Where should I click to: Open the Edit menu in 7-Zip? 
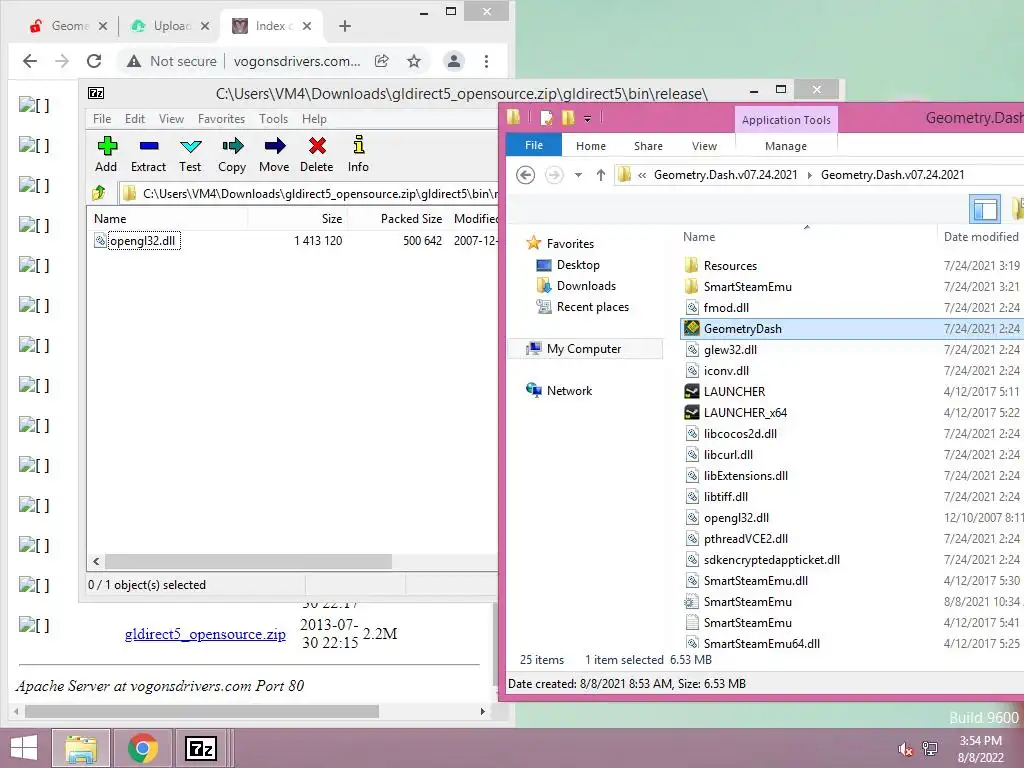[135, 119]
